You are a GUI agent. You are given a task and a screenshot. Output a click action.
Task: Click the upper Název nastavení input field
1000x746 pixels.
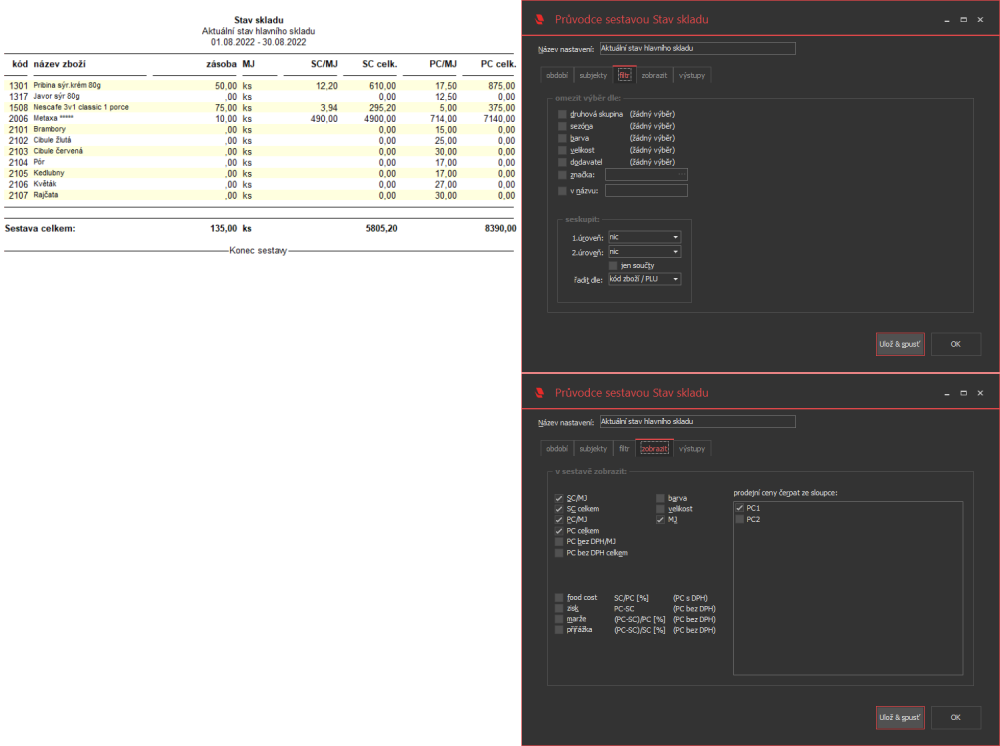[x=697, y=48]
